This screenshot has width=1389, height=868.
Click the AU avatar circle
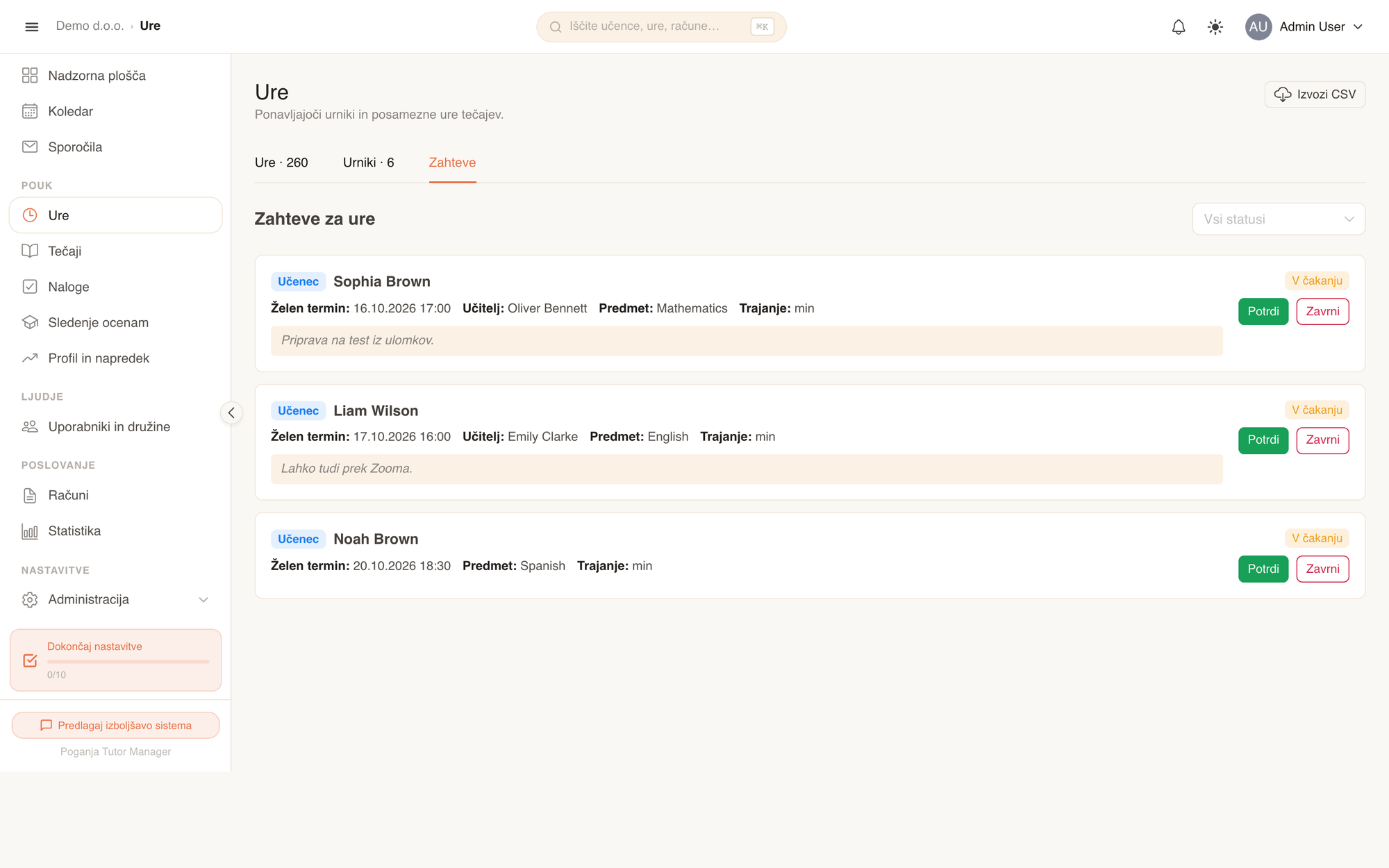1258,26
